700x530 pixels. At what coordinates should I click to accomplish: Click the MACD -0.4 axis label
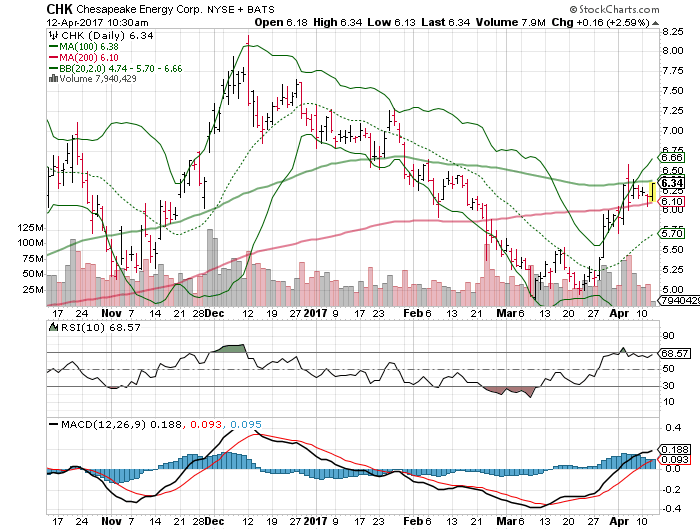click(671, 509)
